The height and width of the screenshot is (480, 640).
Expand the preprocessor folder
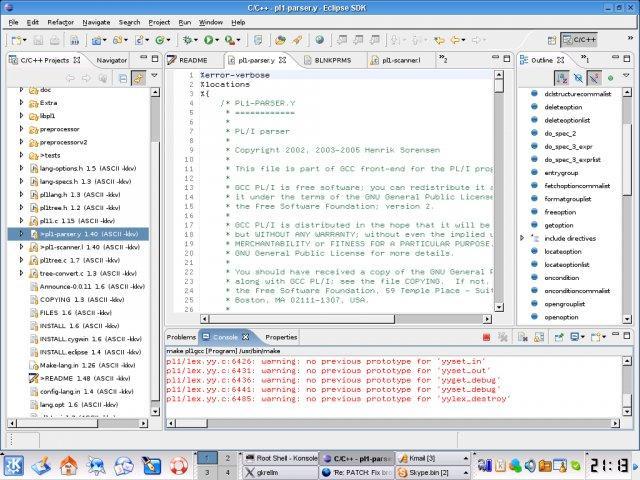[x=22, y=129]
